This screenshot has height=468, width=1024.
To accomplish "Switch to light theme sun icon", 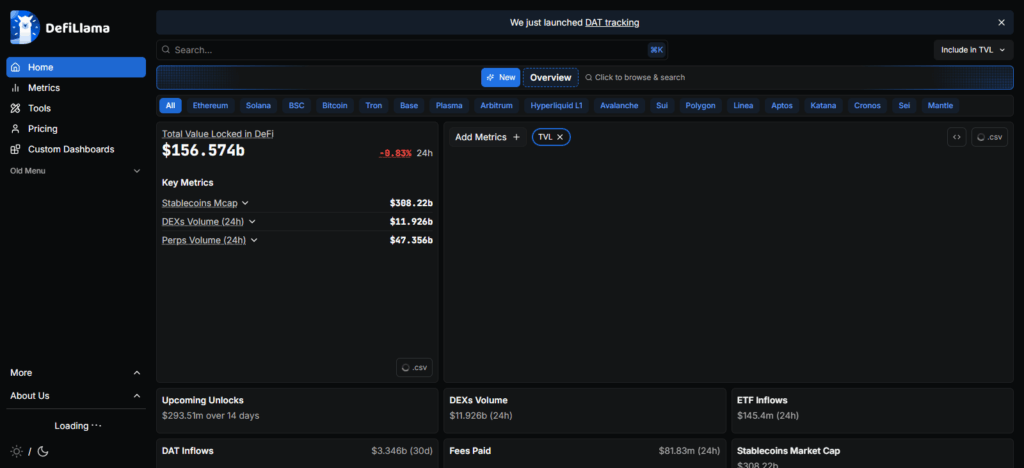I will point(16,451).
